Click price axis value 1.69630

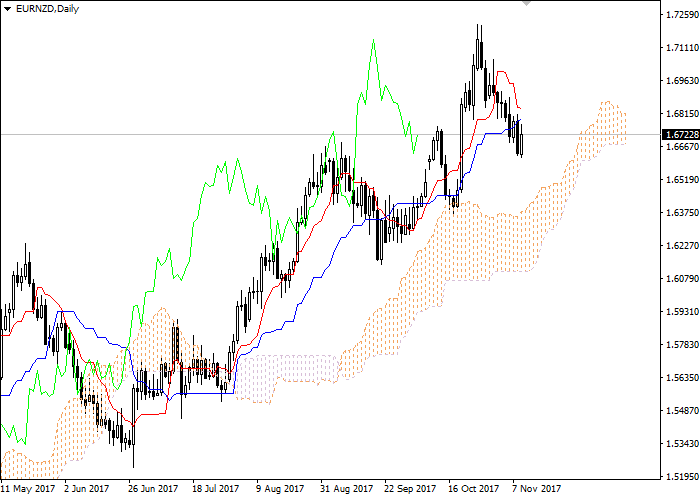tap(682, 81)
